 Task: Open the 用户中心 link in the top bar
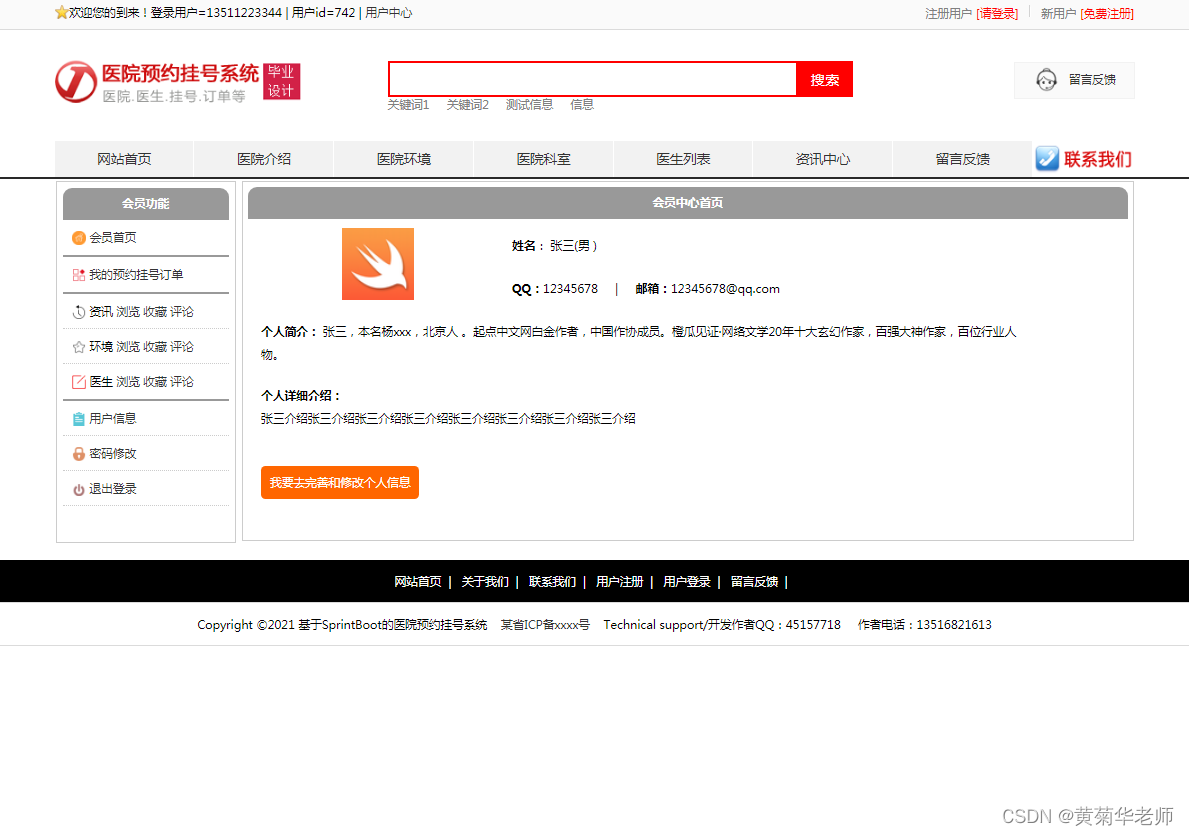(389, 13)
